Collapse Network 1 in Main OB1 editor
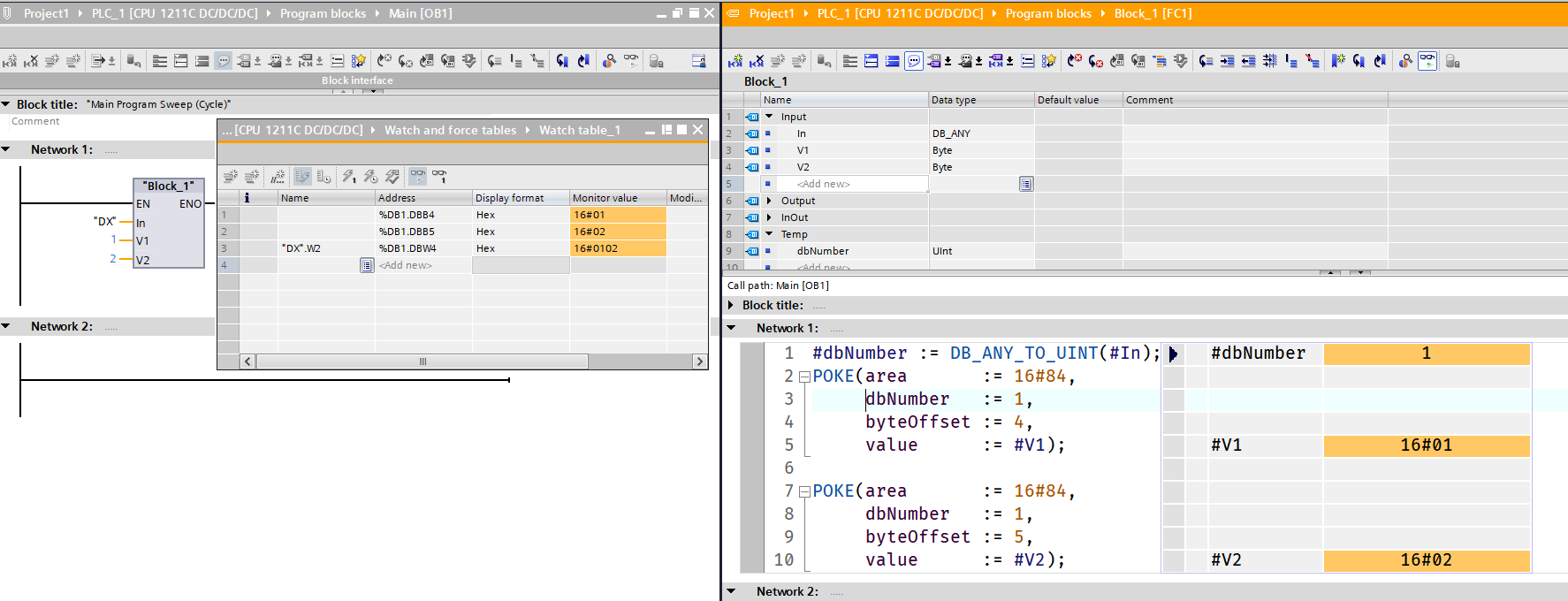Viewport: 1568px width, 601px height. point(6,149)
